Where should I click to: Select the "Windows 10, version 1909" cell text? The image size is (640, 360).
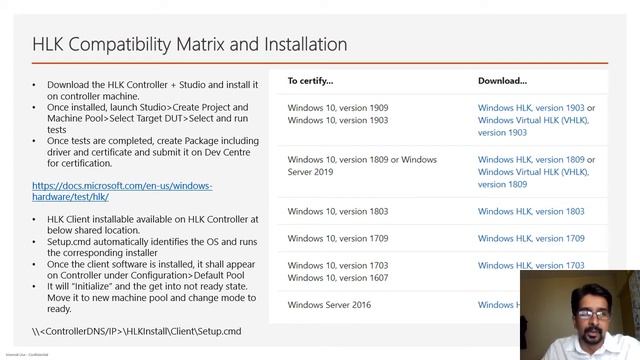pyautogui.click(x=338, y=108)
